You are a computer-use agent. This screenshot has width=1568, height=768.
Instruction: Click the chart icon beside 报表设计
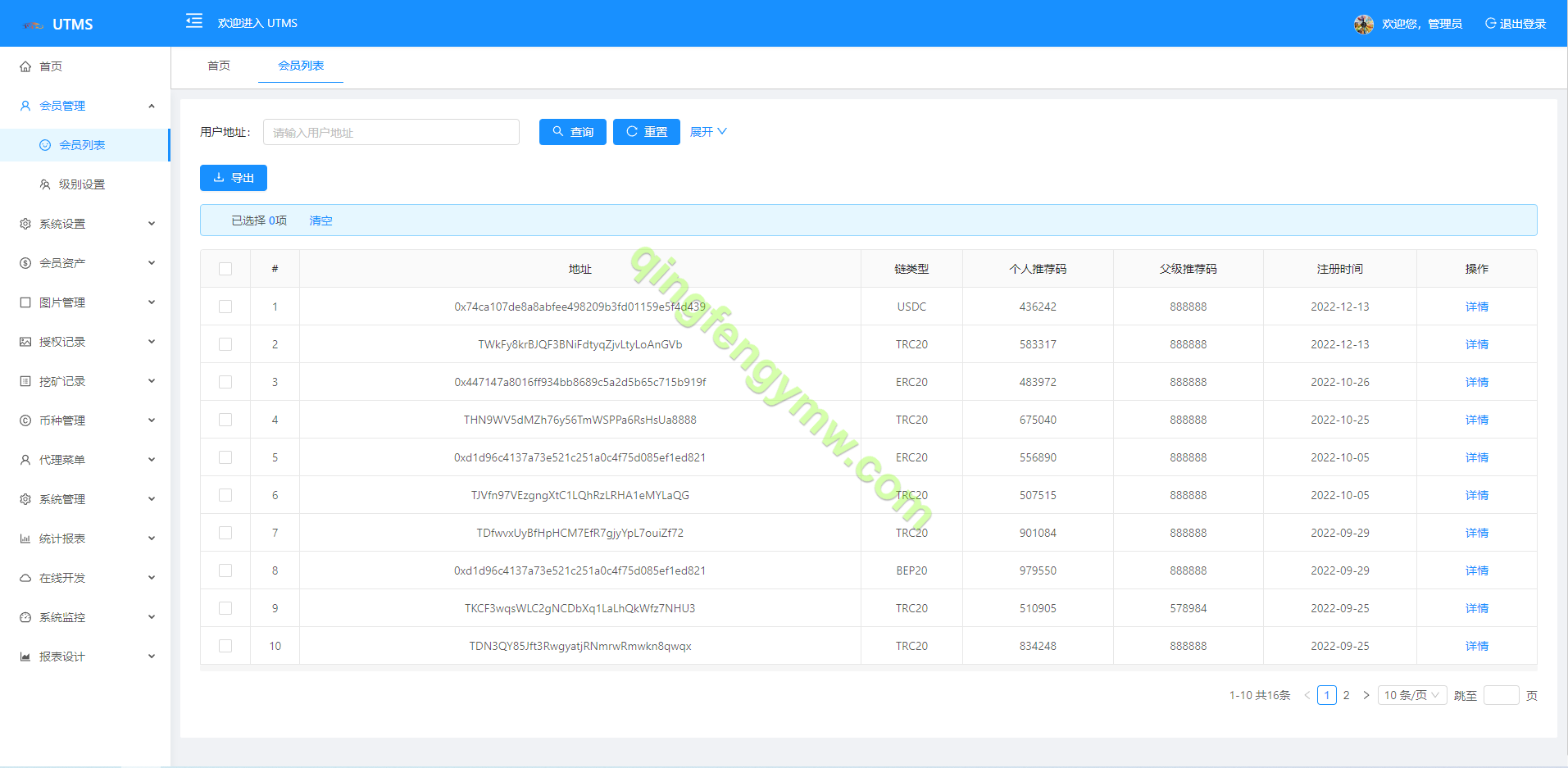[x=25, y=657]
